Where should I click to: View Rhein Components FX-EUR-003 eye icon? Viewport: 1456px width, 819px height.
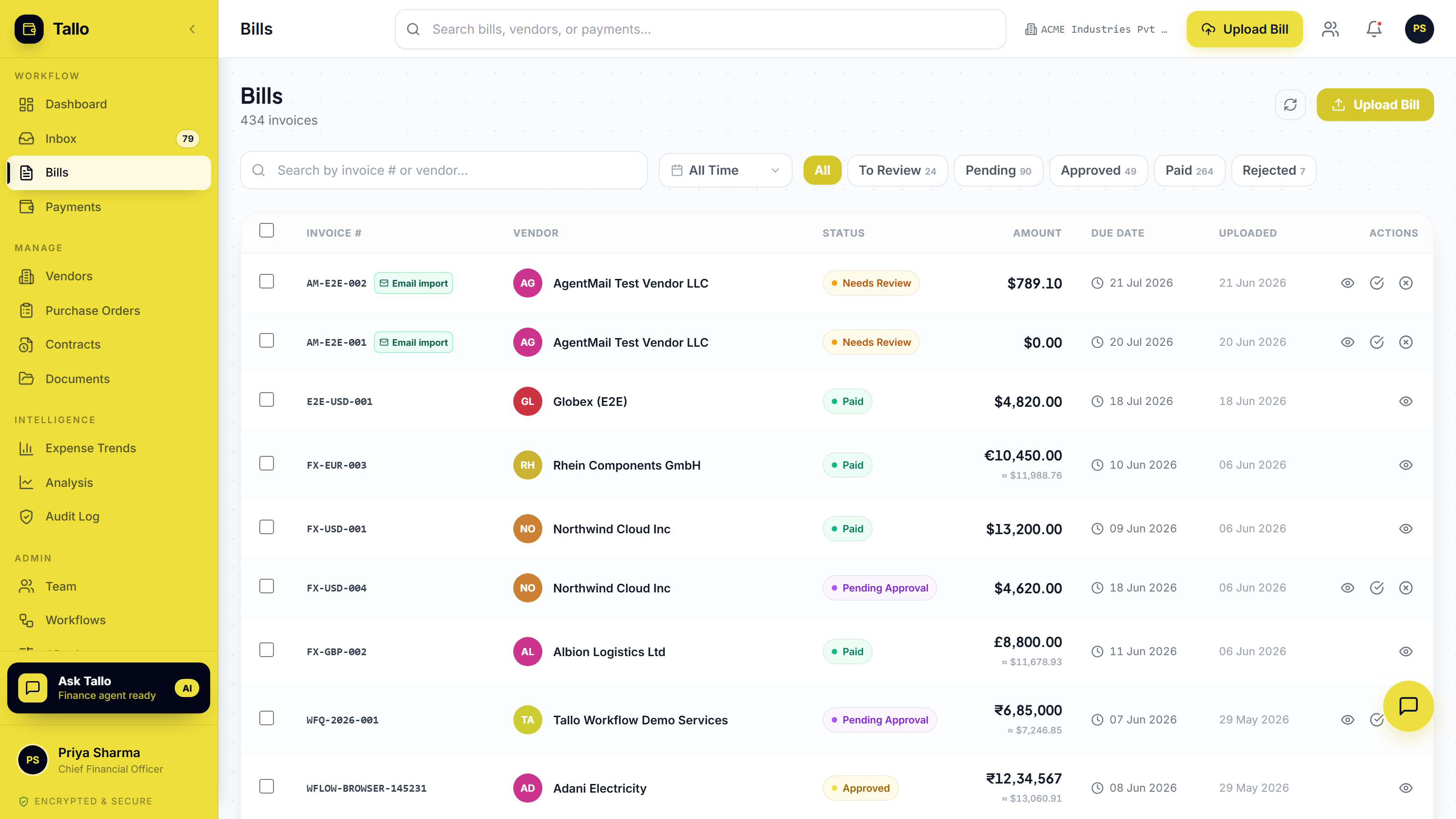point(1405,465)
